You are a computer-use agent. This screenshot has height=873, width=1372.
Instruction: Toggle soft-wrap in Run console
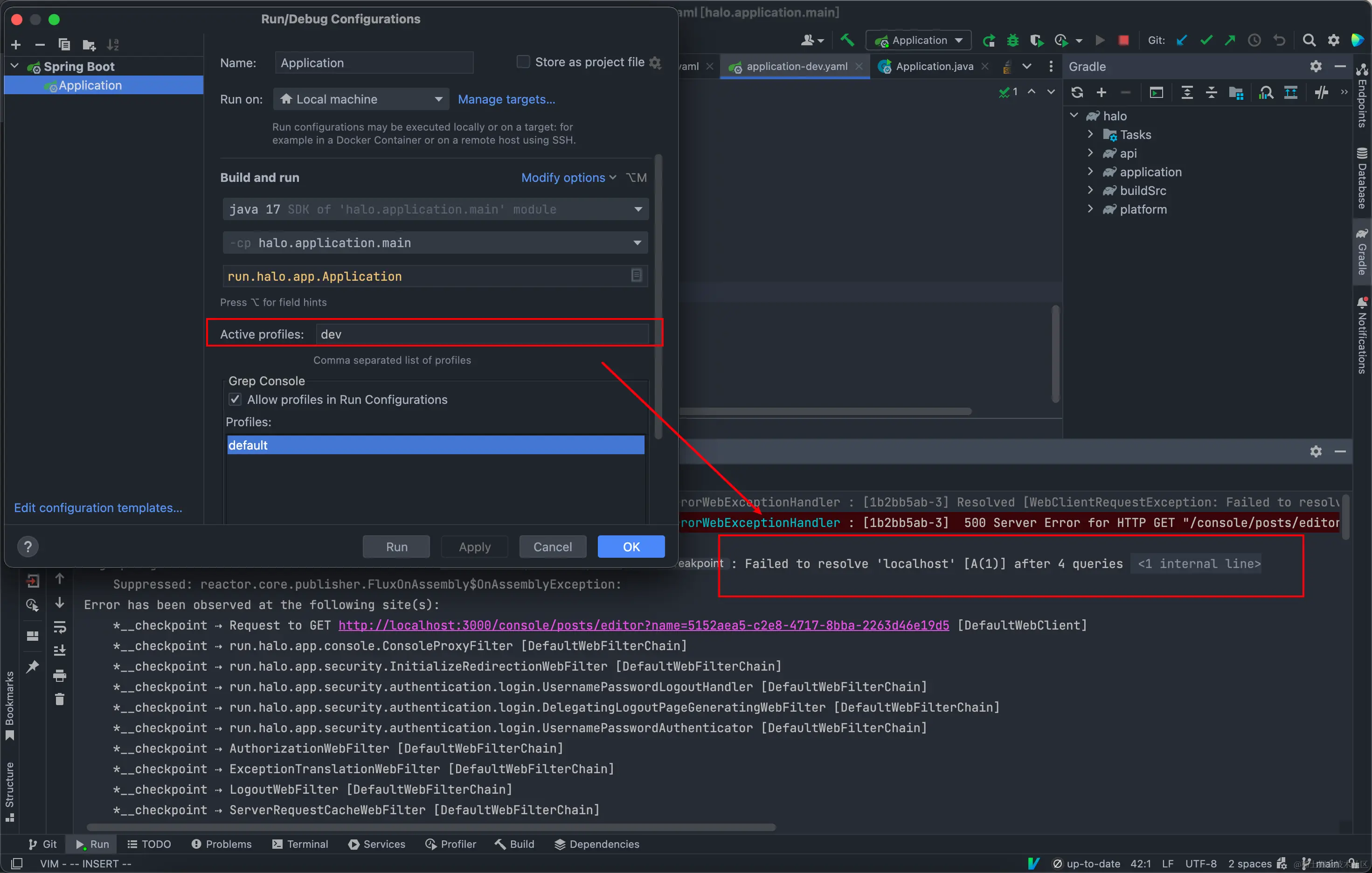60,627
